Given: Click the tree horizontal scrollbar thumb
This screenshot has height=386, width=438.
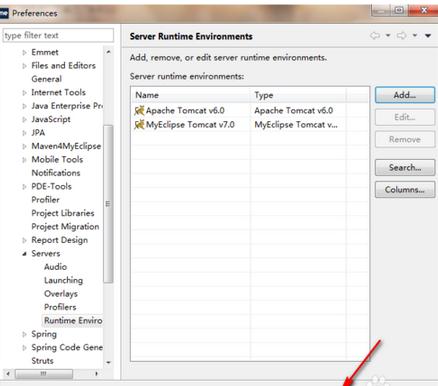Looking at the screenshot, I should point(44,374).
